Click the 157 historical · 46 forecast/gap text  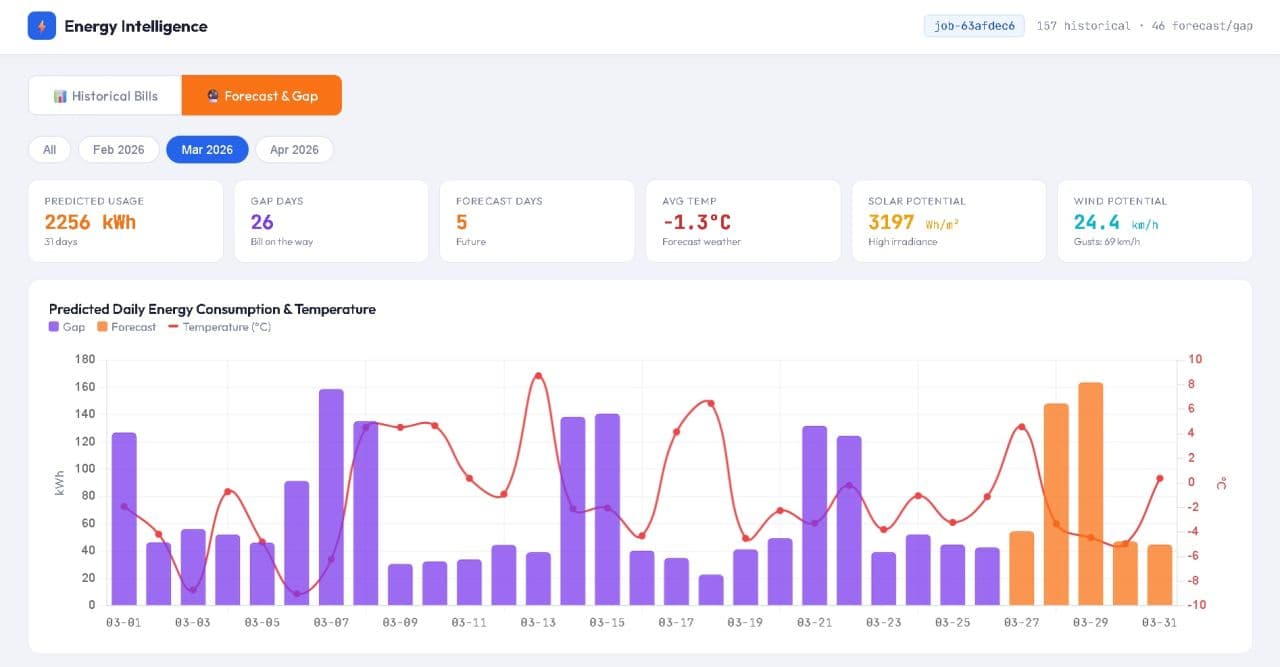pyautogui.click(x=1143, y=25)
